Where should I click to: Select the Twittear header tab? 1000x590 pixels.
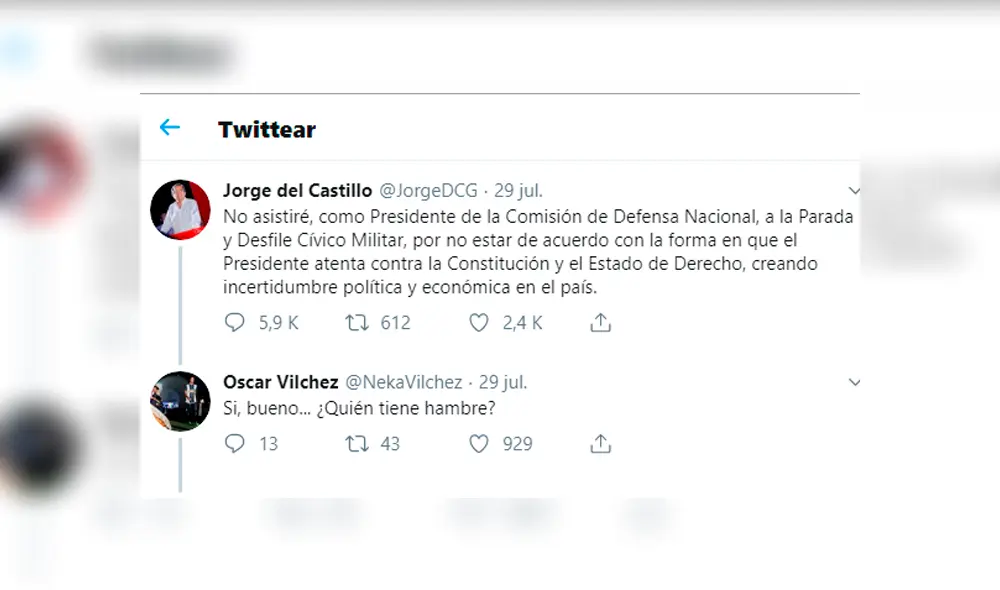pos(267,129)
